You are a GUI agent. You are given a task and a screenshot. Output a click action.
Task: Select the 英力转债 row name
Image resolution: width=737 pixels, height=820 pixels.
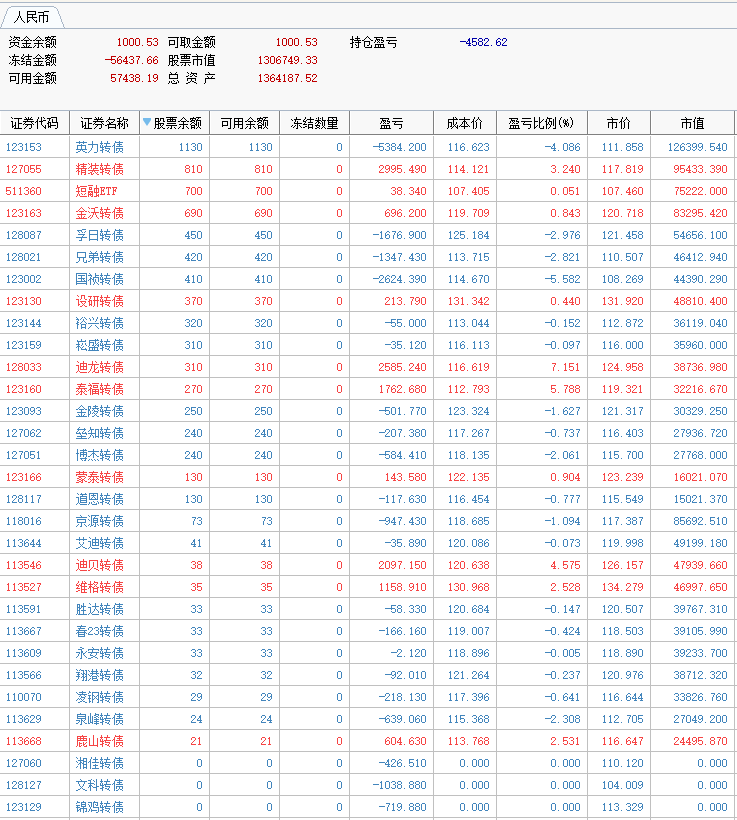(x=99, y=147)
